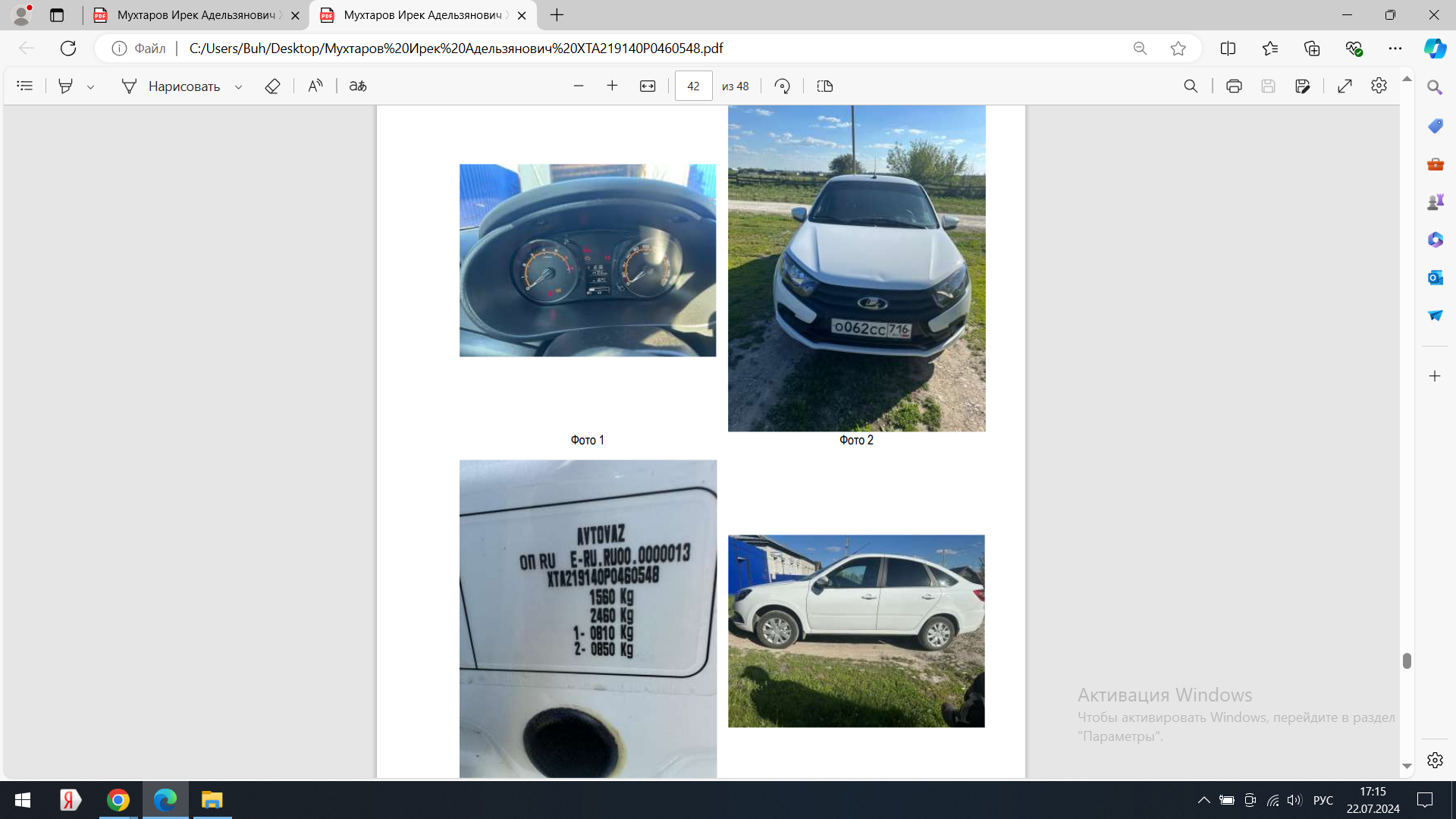1456x819 pixels.
Task: Open the Shopping tag in sidebar
Action: point(1435,126)
